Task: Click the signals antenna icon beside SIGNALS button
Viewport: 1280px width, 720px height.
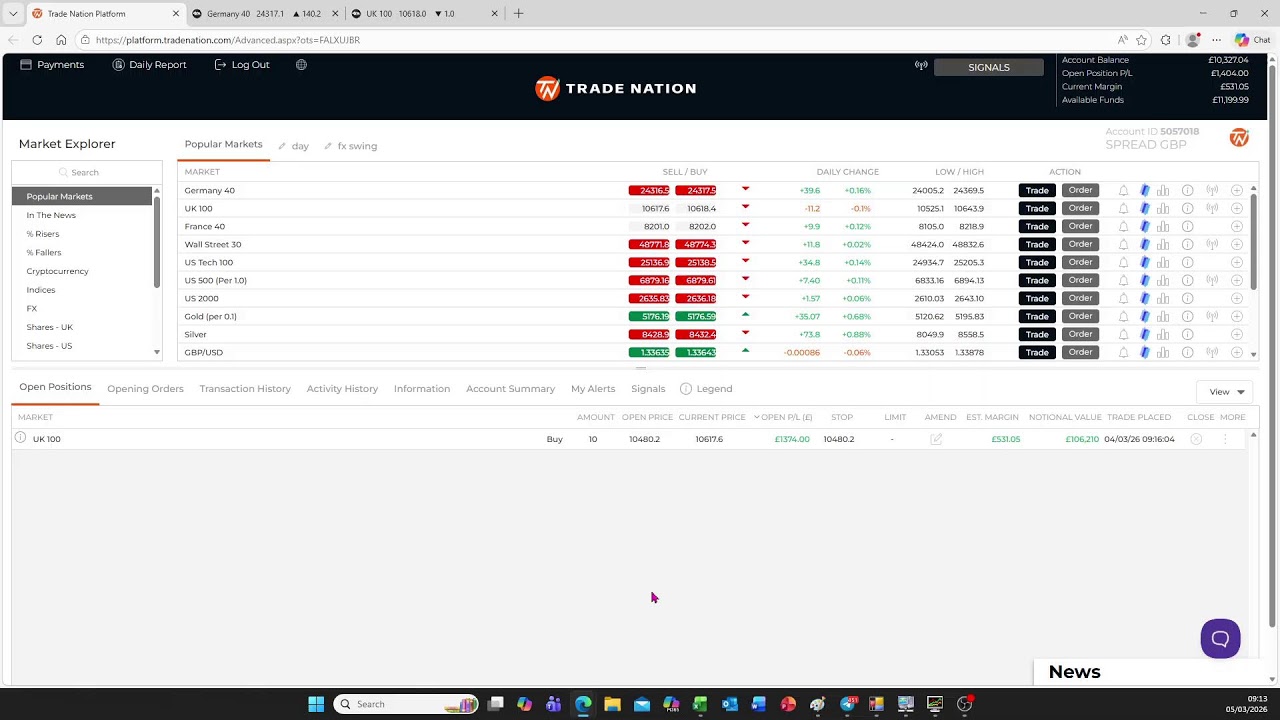Action: [x=921, y=66]
